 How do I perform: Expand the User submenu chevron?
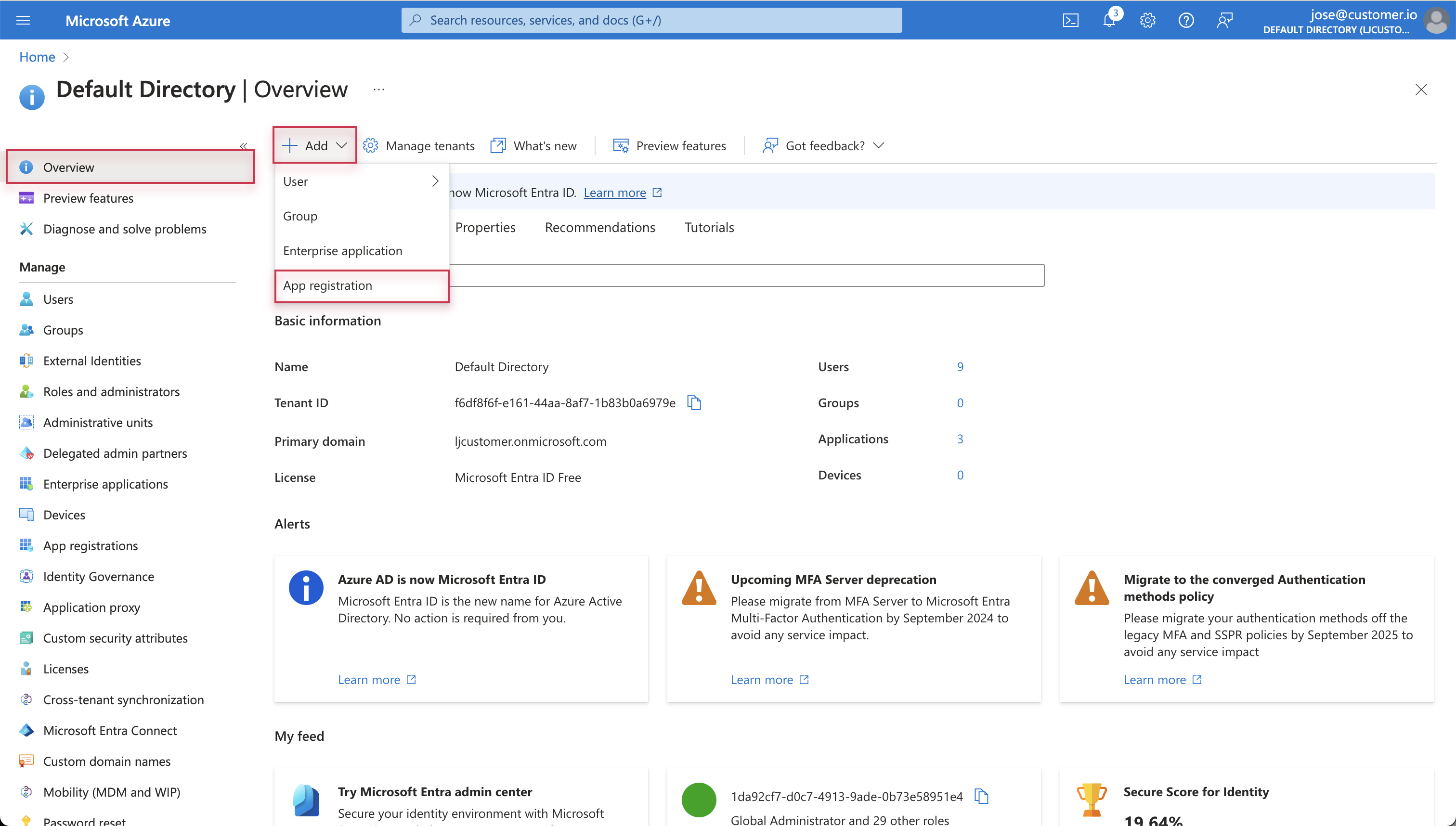tap(435, 181)
